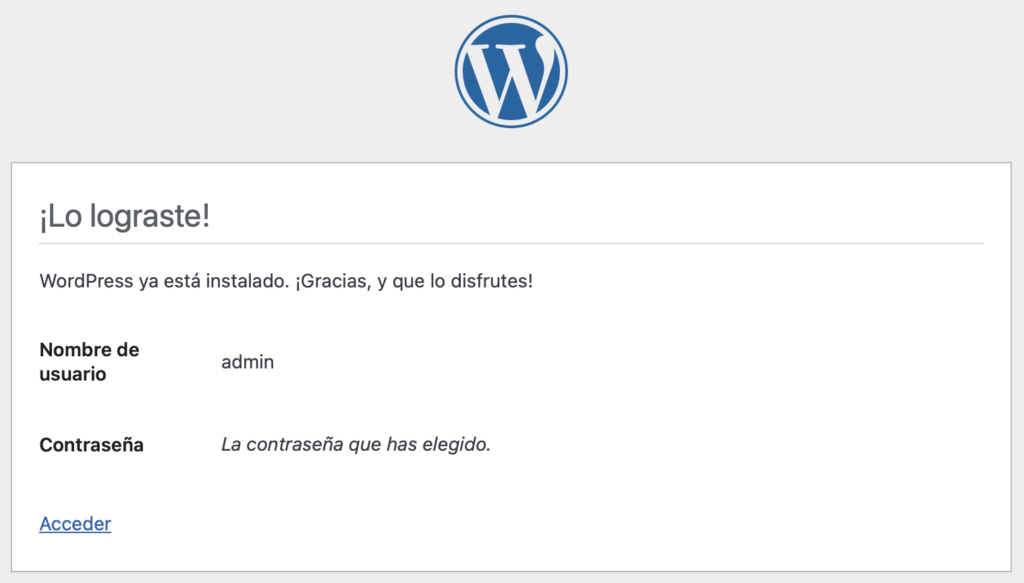Click the admin username value

248,362
